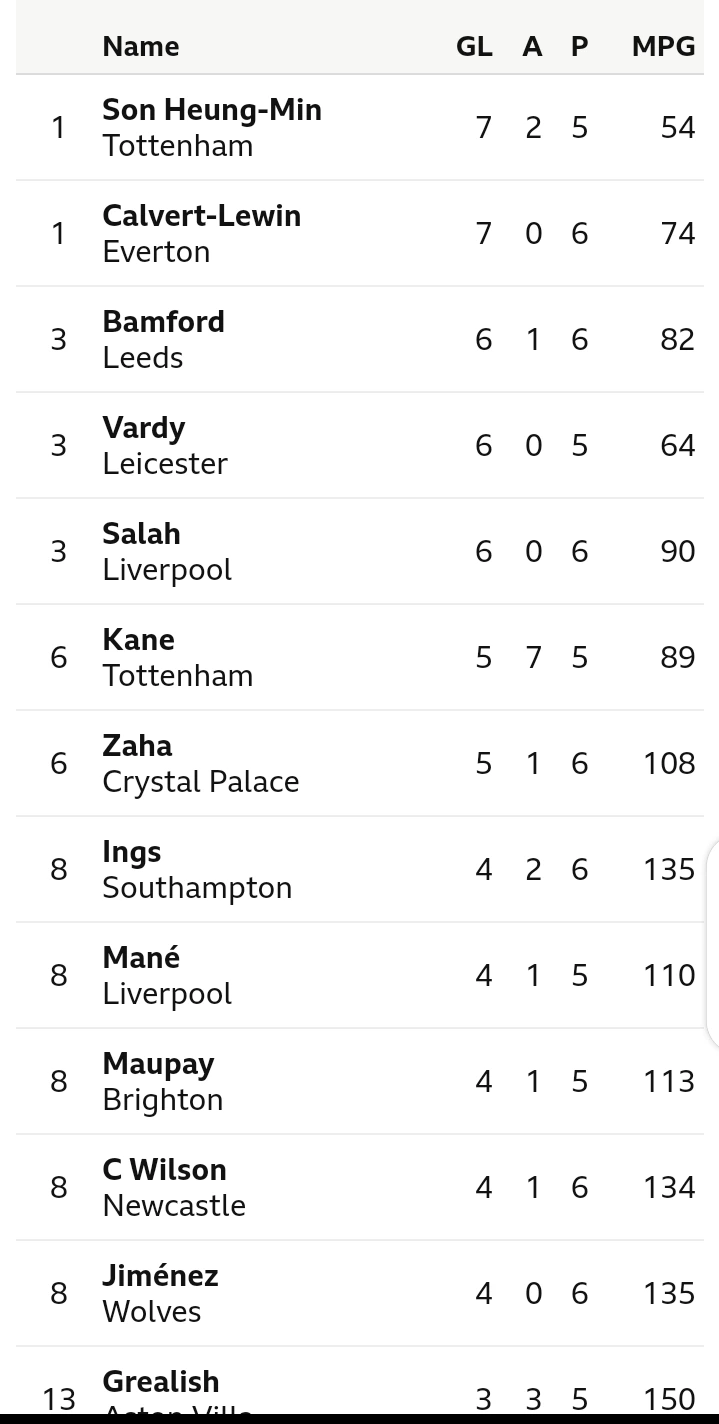Viewport: 719px width, 1424px height.
Task: Open Maupay's row in the table
Action: 158,1064
